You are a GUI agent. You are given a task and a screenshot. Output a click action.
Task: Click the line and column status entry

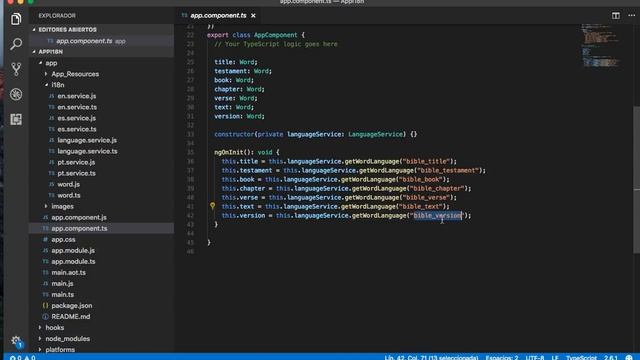tap(431, 357)
